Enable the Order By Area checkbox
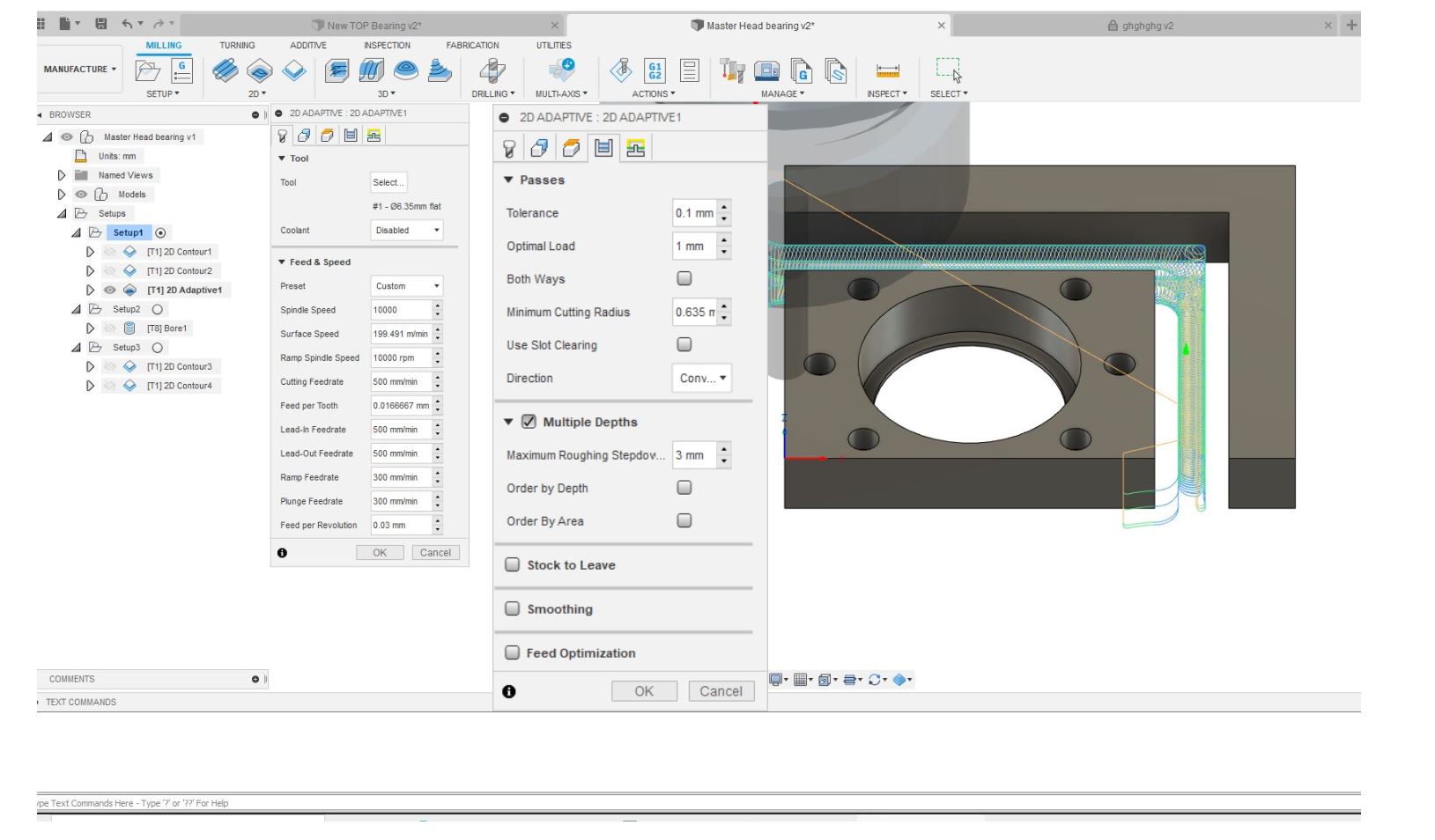 pos(684,520)
